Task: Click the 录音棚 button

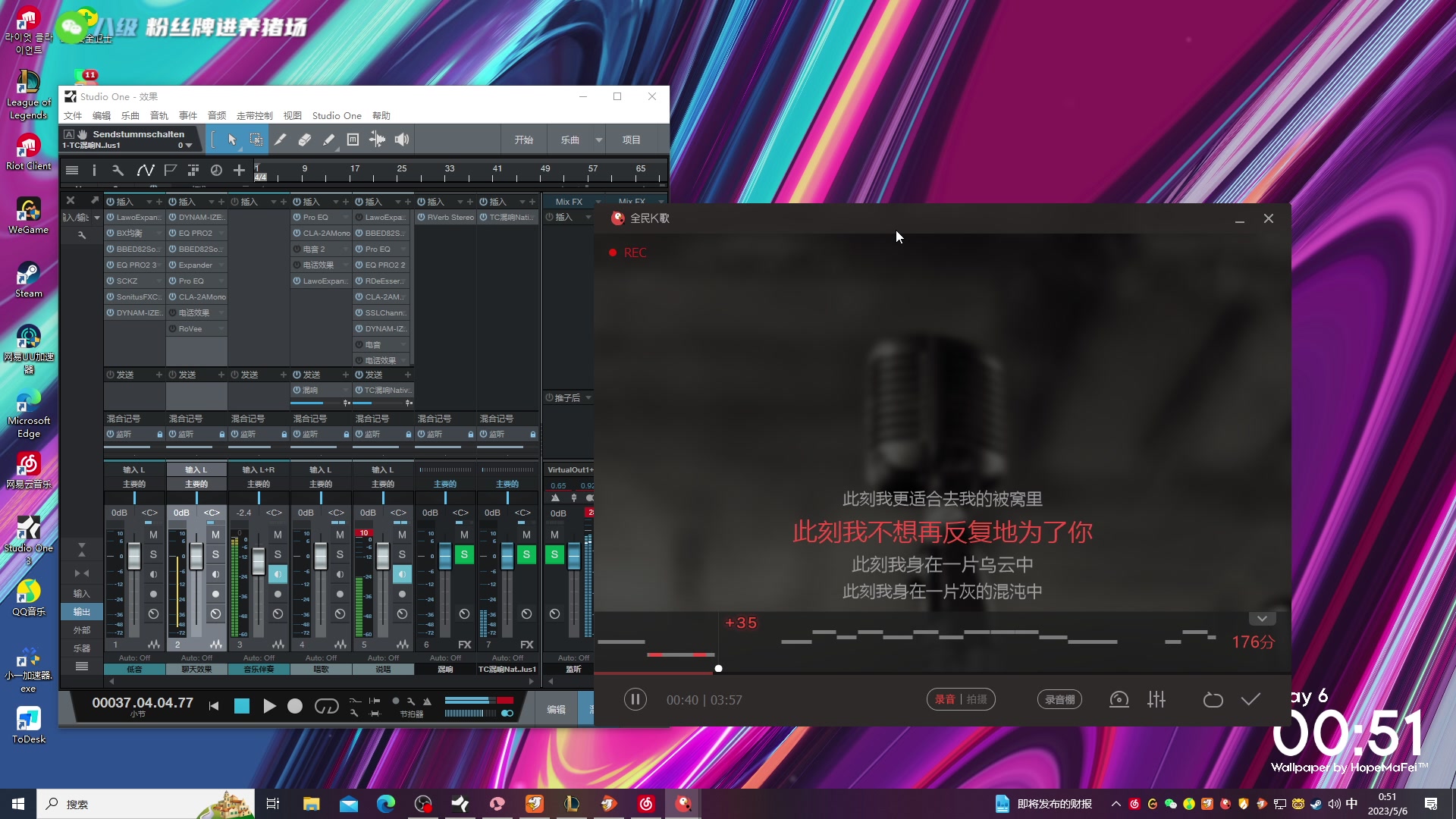Action: [1059, 699]
